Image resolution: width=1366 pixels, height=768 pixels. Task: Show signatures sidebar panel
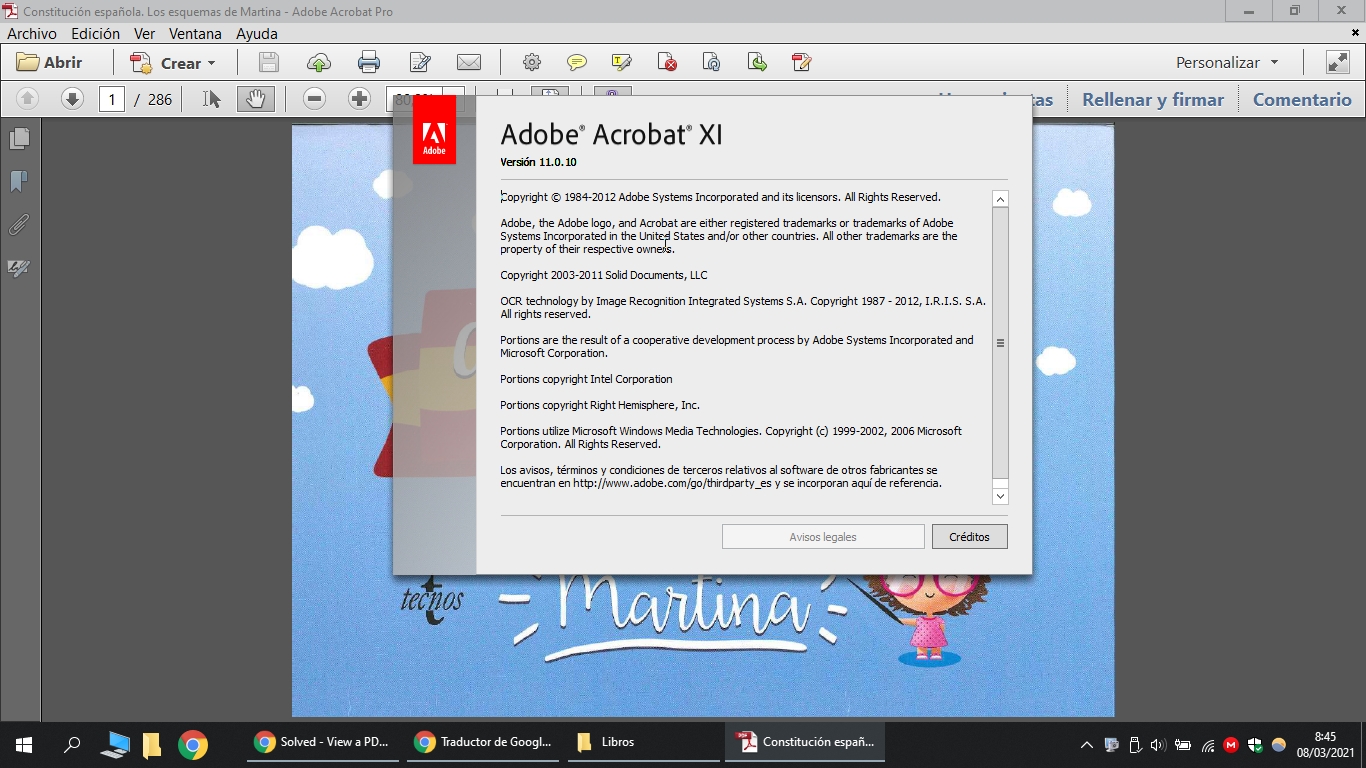click(19, 268)
